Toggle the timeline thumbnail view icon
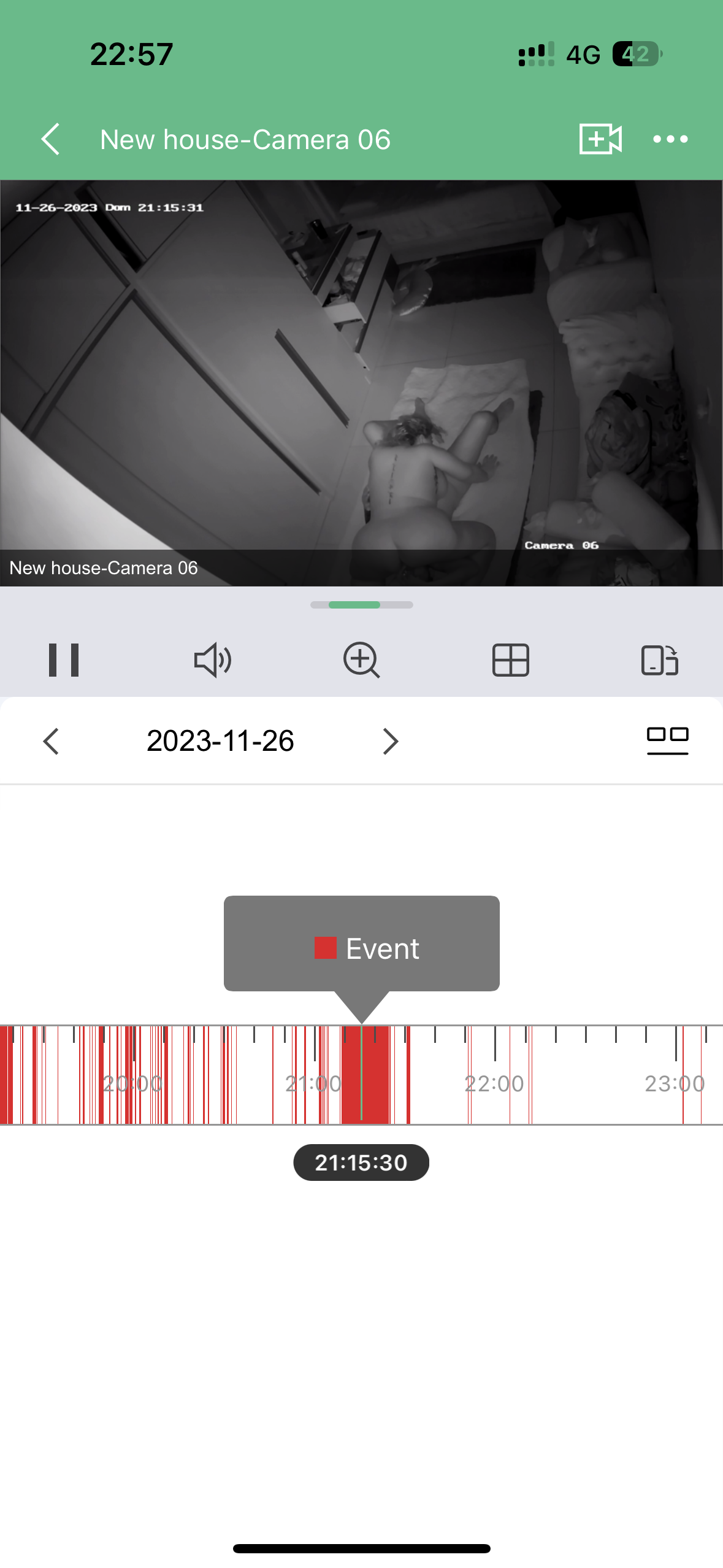The image size is (723, 1568). coord(667,740)
